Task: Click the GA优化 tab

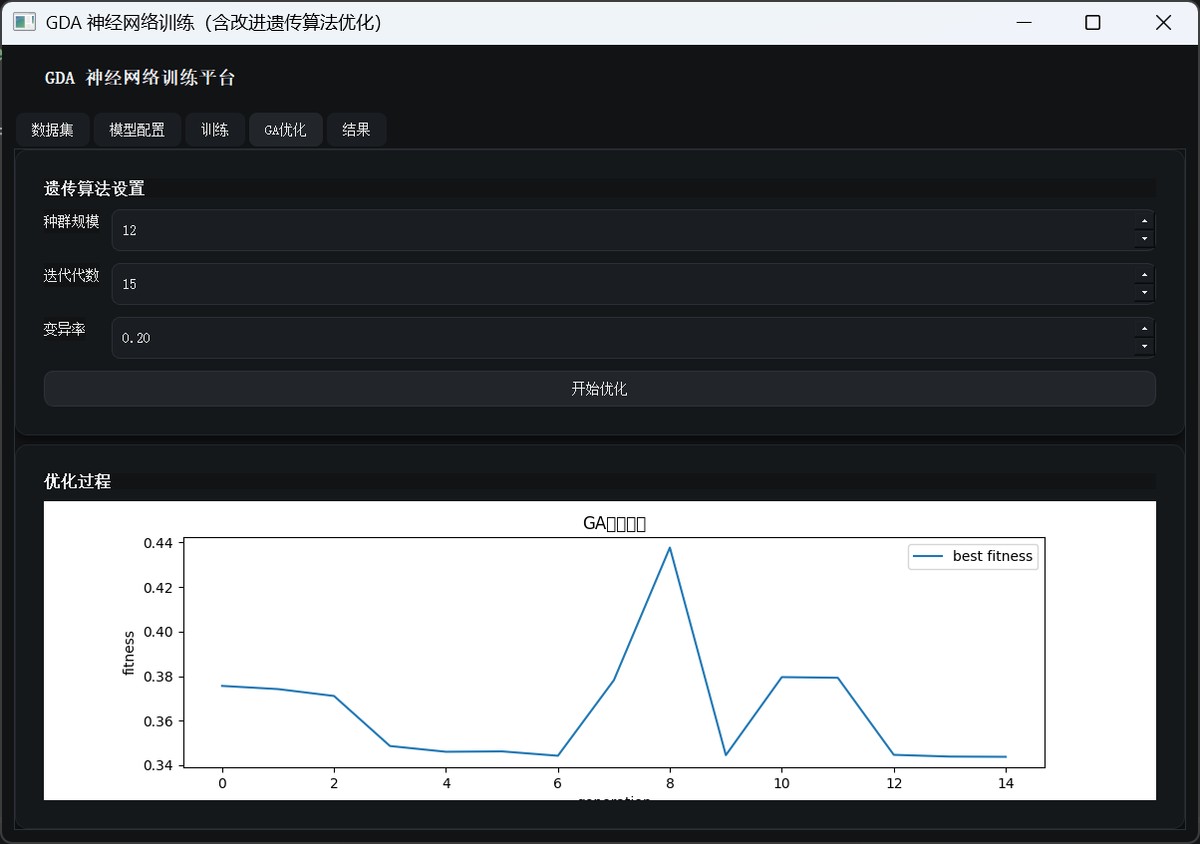Action: click(285, 130)
